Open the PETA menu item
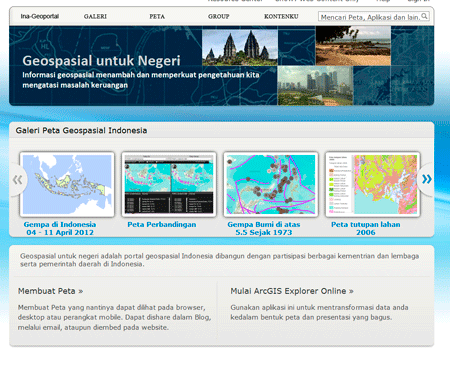Viewport: 450px width, 369px height. click(x=157, y=16)
